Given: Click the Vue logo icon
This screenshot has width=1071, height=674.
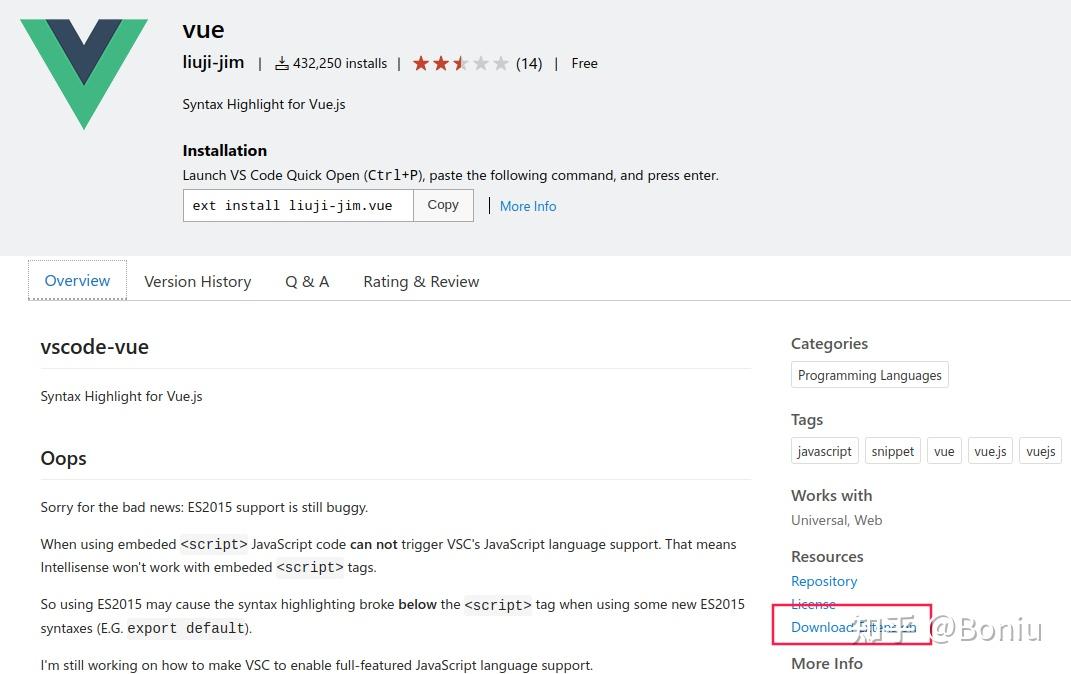Looking at the screenshot, I should (x=84, y=72).
